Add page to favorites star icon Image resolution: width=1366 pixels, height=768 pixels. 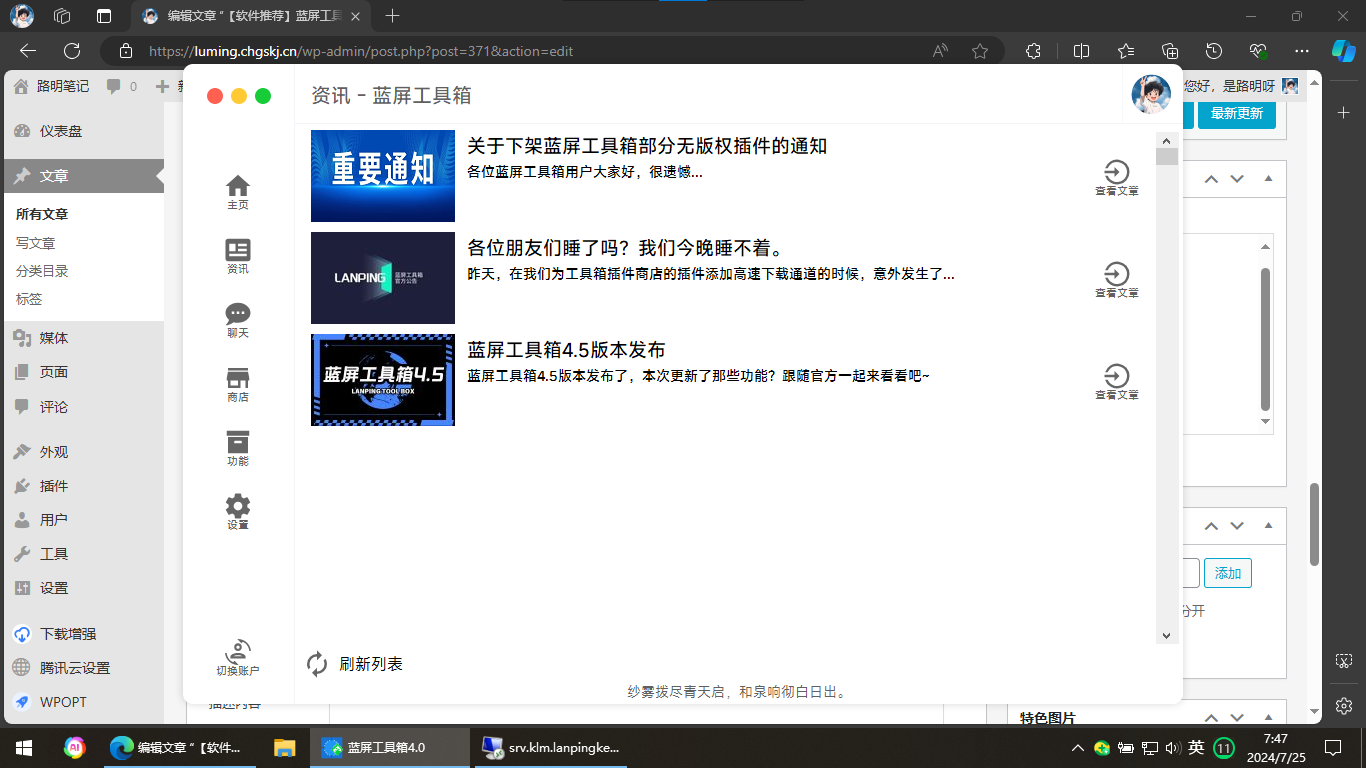coord(980,51)
